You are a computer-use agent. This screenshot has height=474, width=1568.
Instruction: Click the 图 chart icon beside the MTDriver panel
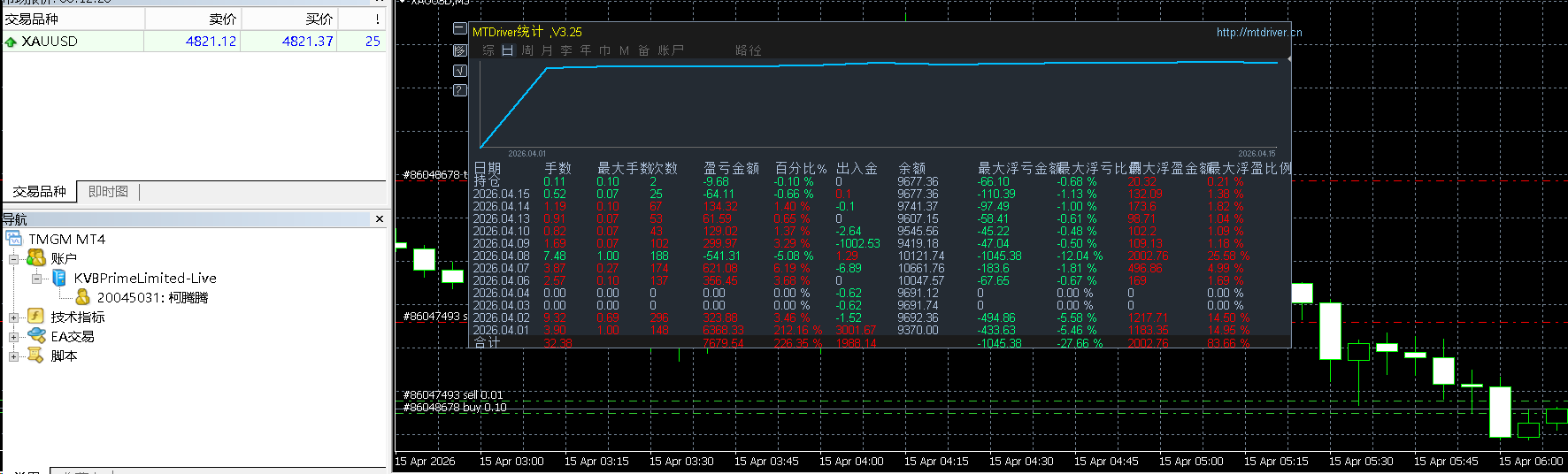tap(460, 50)
